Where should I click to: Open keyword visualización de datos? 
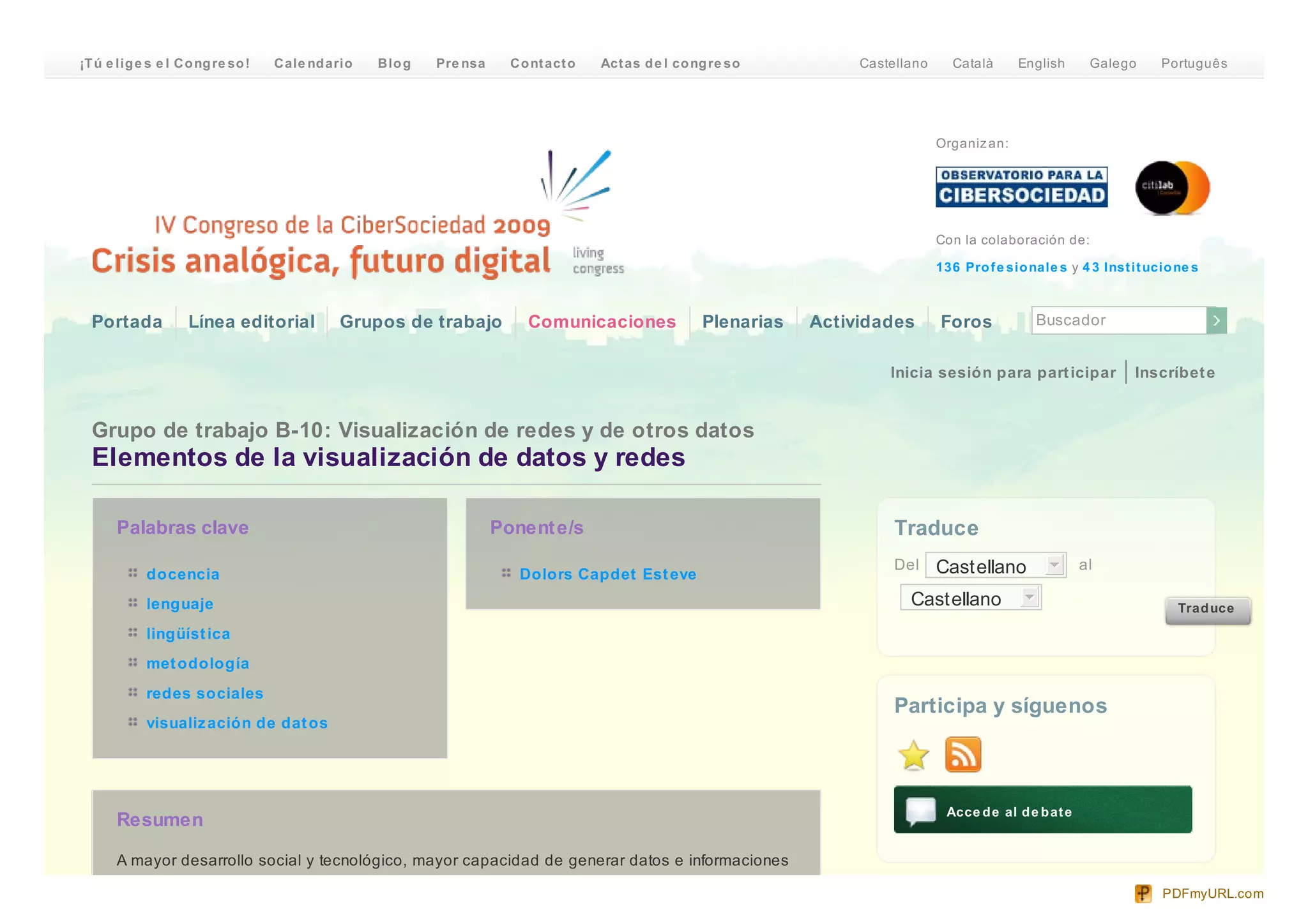coord(237,723)
